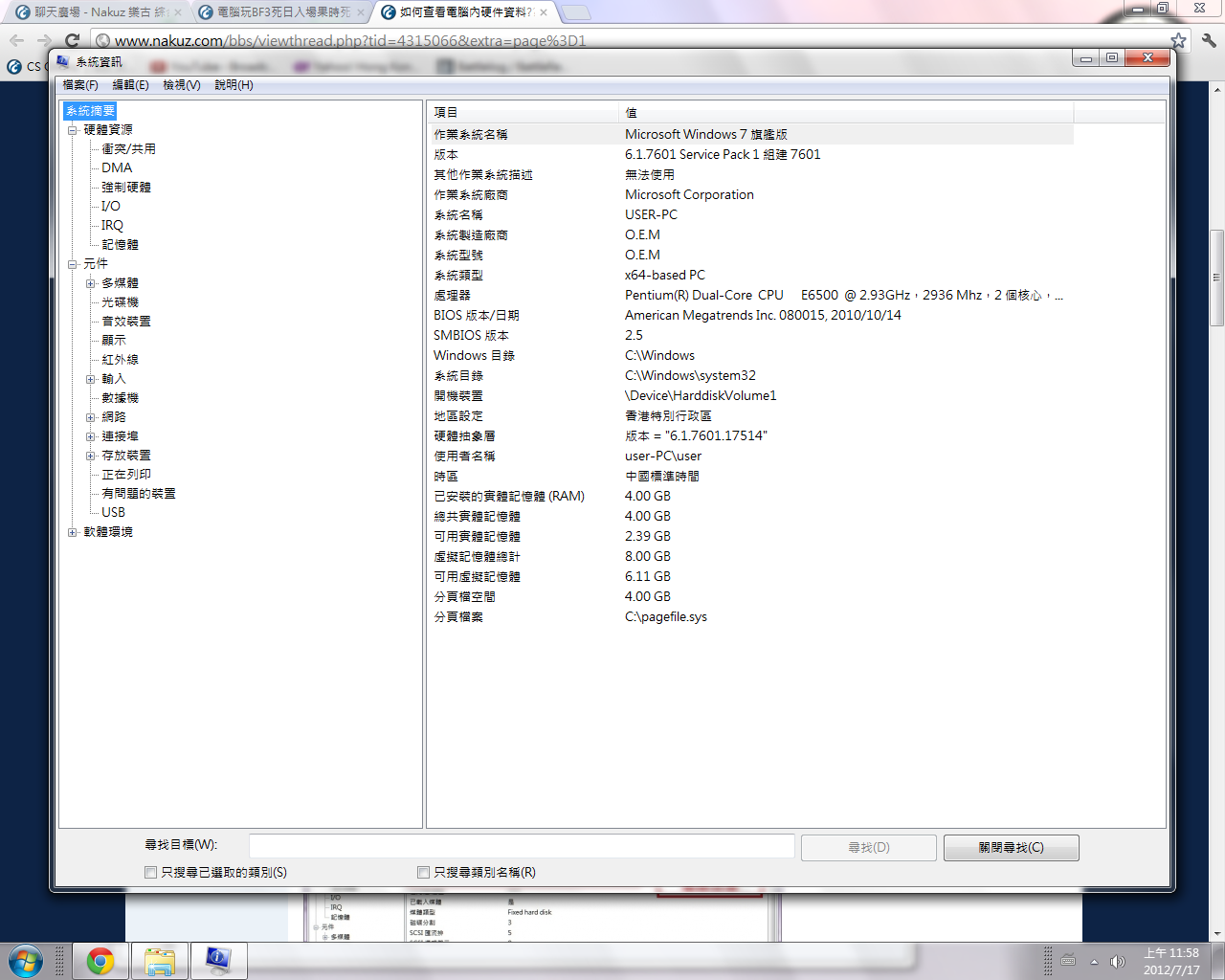Open the Windows Start orb
Image resolution: width=1225 pixels, height=980 pixels.
pyautogui.click(x=26, y=961)
